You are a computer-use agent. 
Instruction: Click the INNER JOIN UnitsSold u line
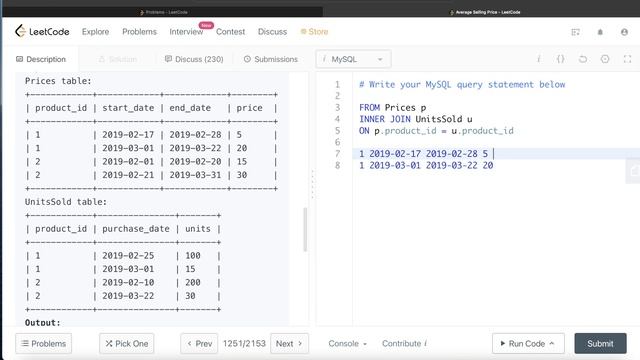[416, 119]
